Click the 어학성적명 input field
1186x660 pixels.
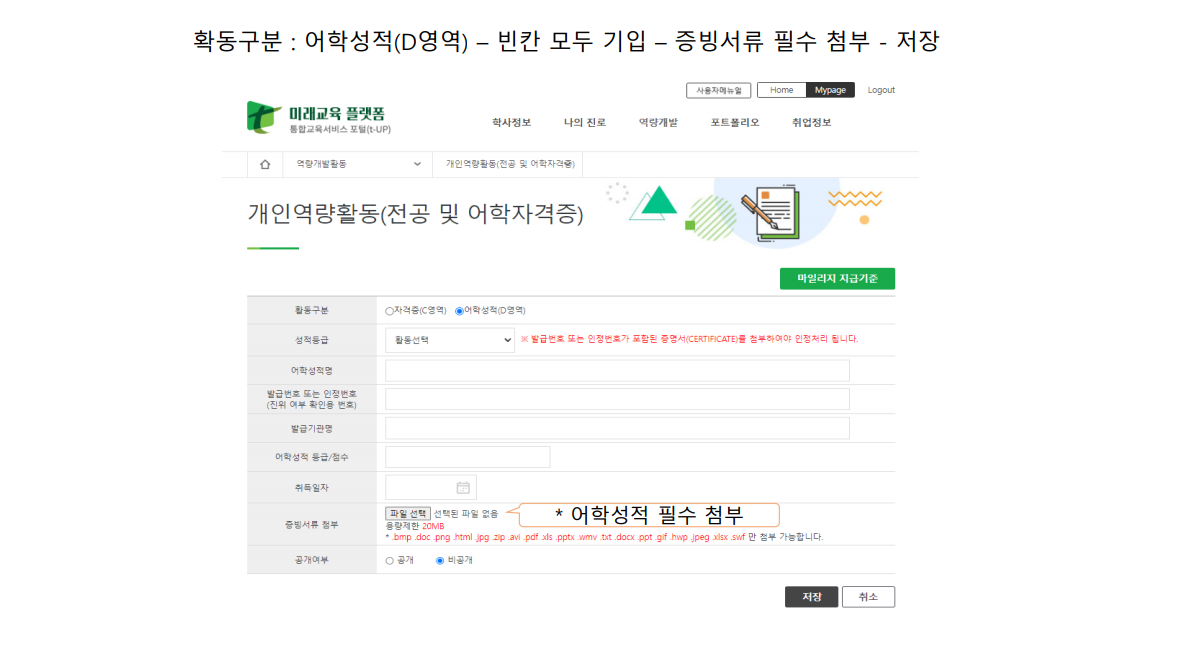617,371
